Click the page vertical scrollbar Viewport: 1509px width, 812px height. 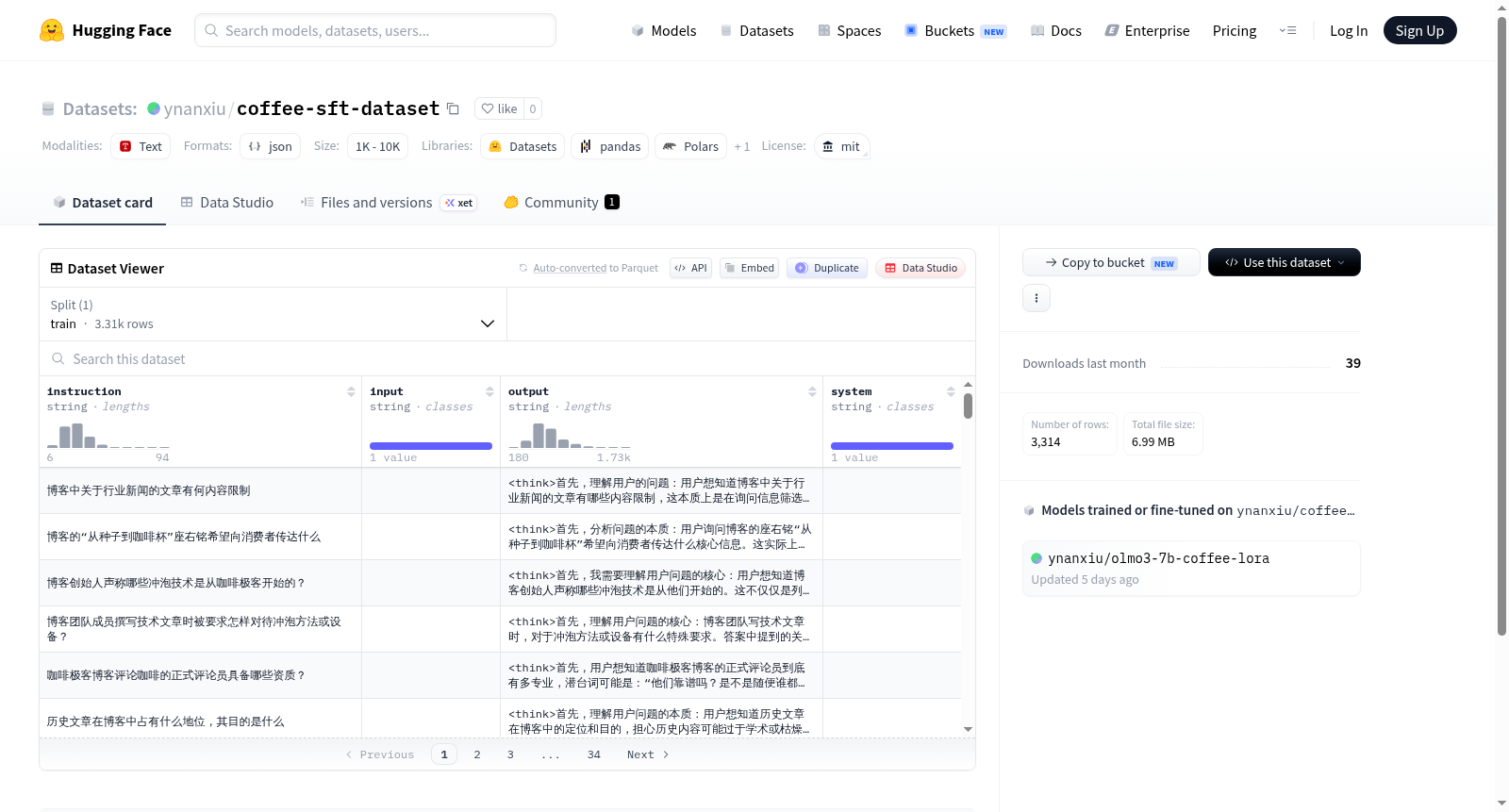coord(1501,325)
